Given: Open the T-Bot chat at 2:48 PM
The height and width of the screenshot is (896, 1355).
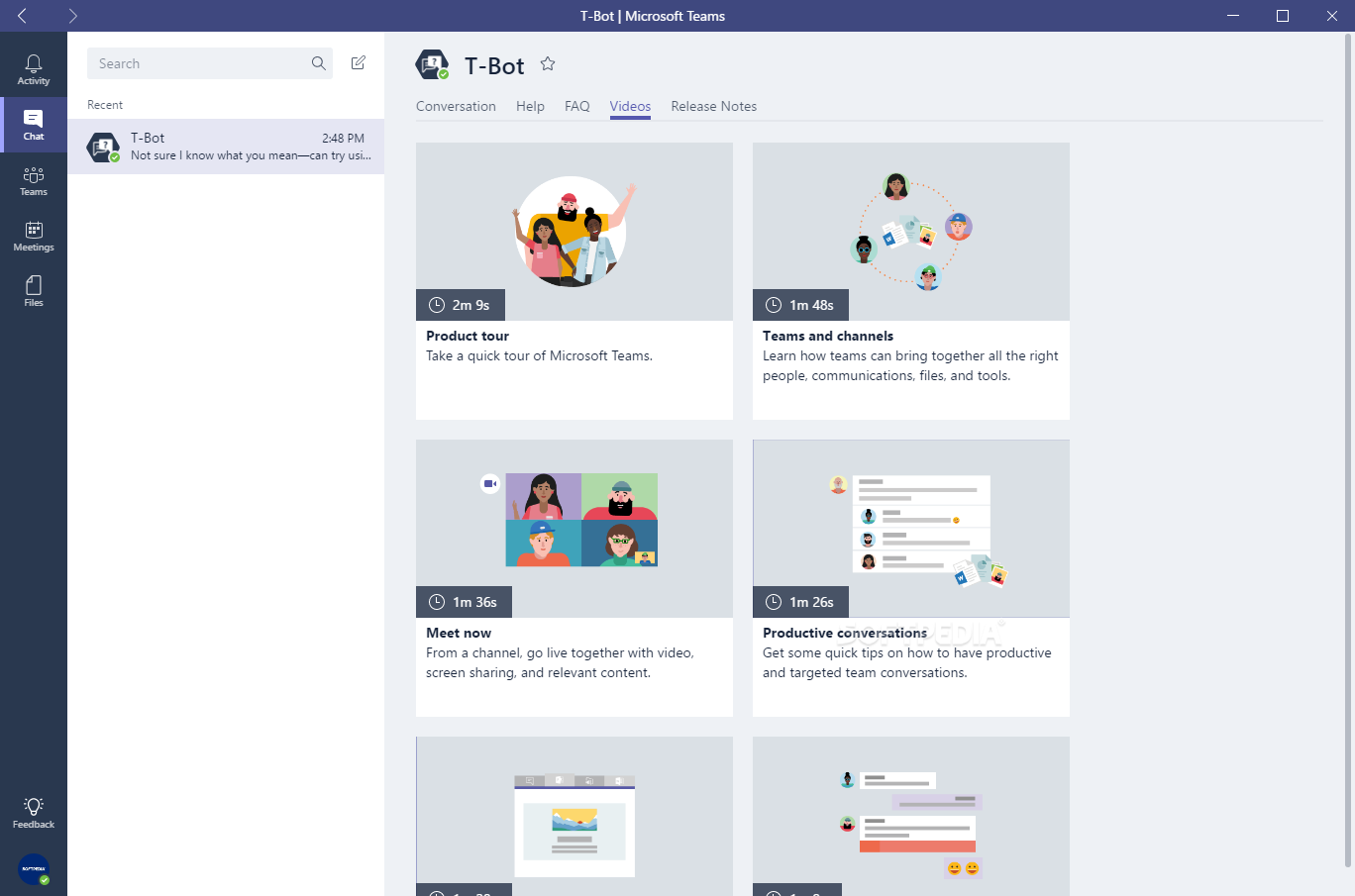Looking at the screenshot, I should point(226,147).
